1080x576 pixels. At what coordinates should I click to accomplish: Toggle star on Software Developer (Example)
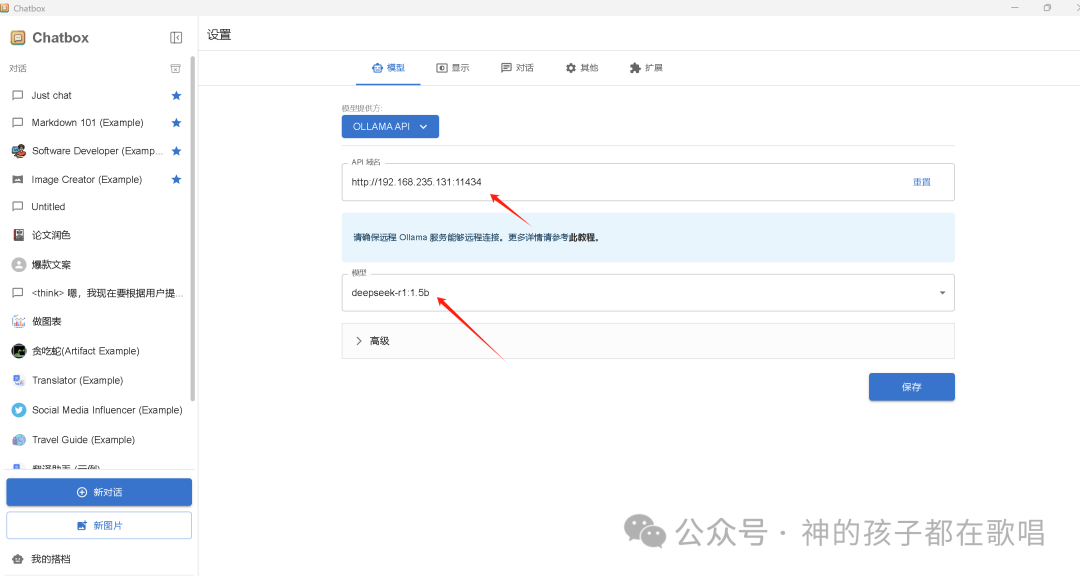click(x=176, y=151)
